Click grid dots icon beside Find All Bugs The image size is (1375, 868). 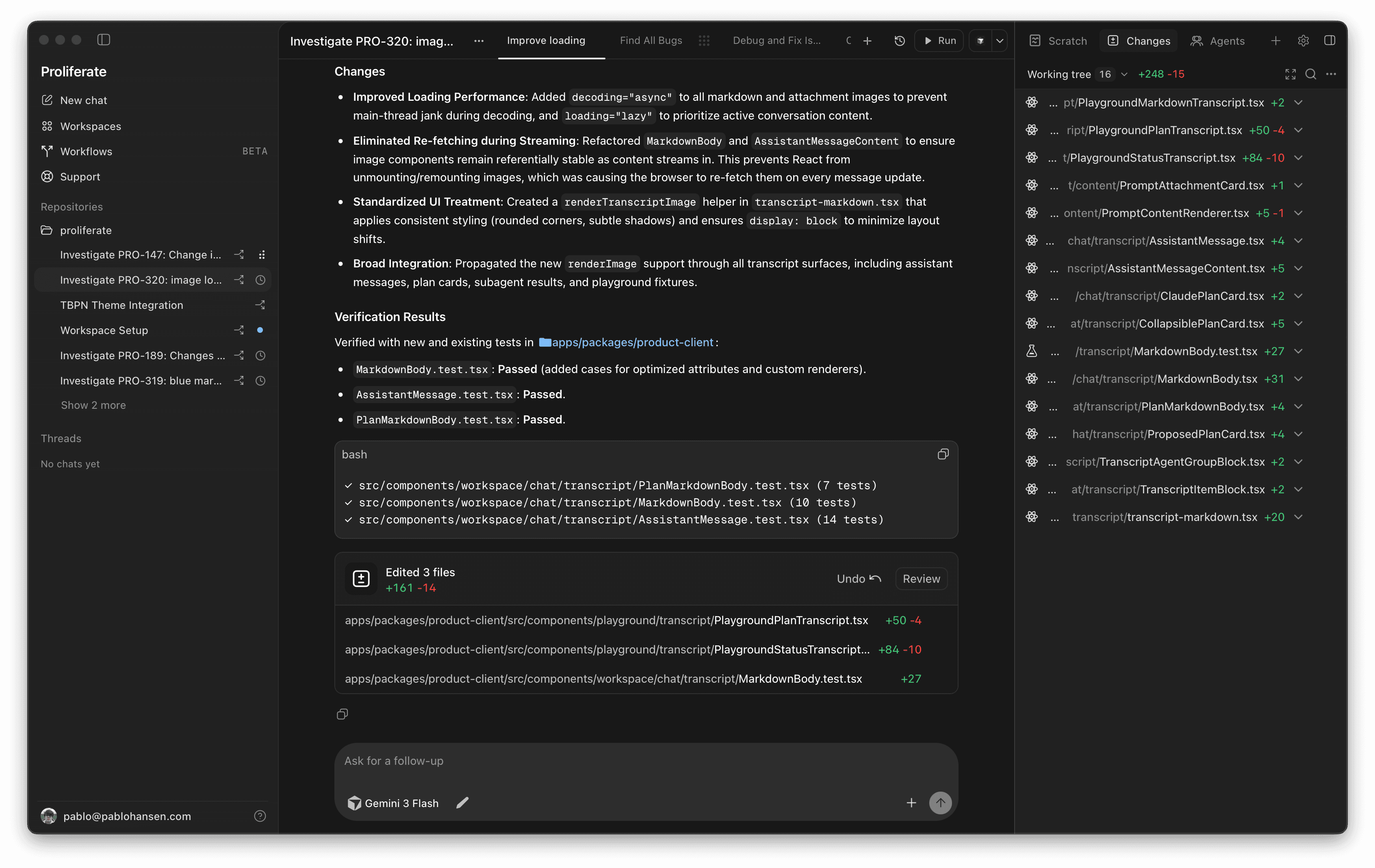click(x=704, y=41)
